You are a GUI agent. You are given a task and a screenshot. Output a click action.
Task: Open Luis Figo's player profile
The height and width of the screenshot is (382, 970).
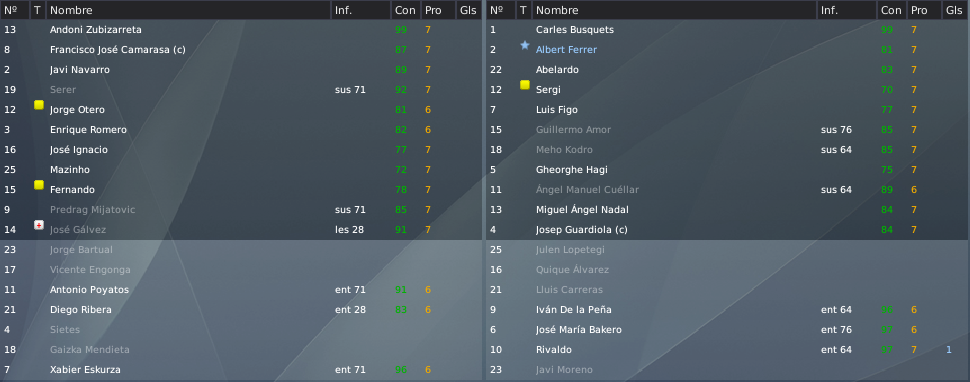click(557, 109)
